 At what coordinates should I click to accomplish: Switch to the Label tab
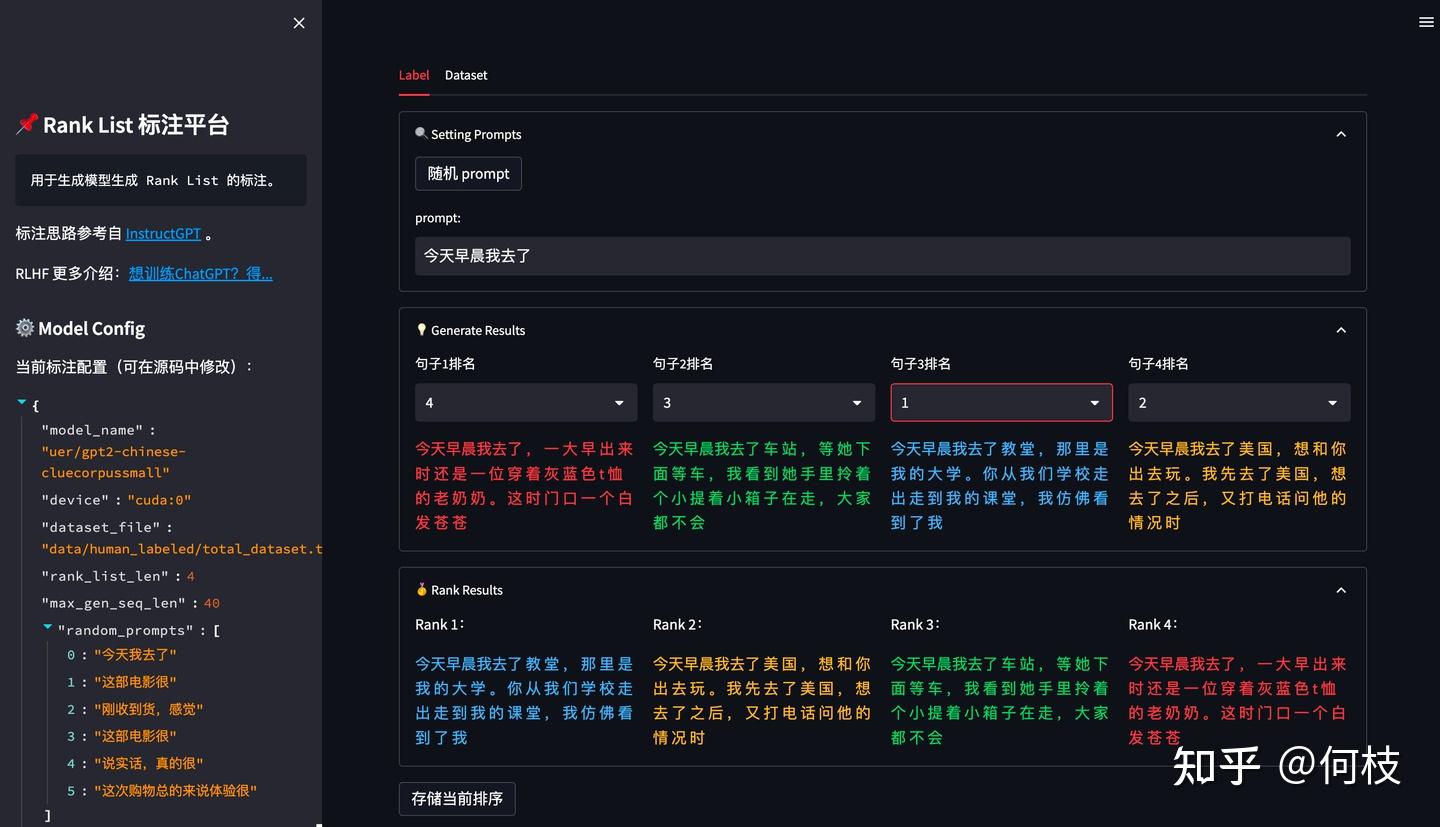click(414, 75)
